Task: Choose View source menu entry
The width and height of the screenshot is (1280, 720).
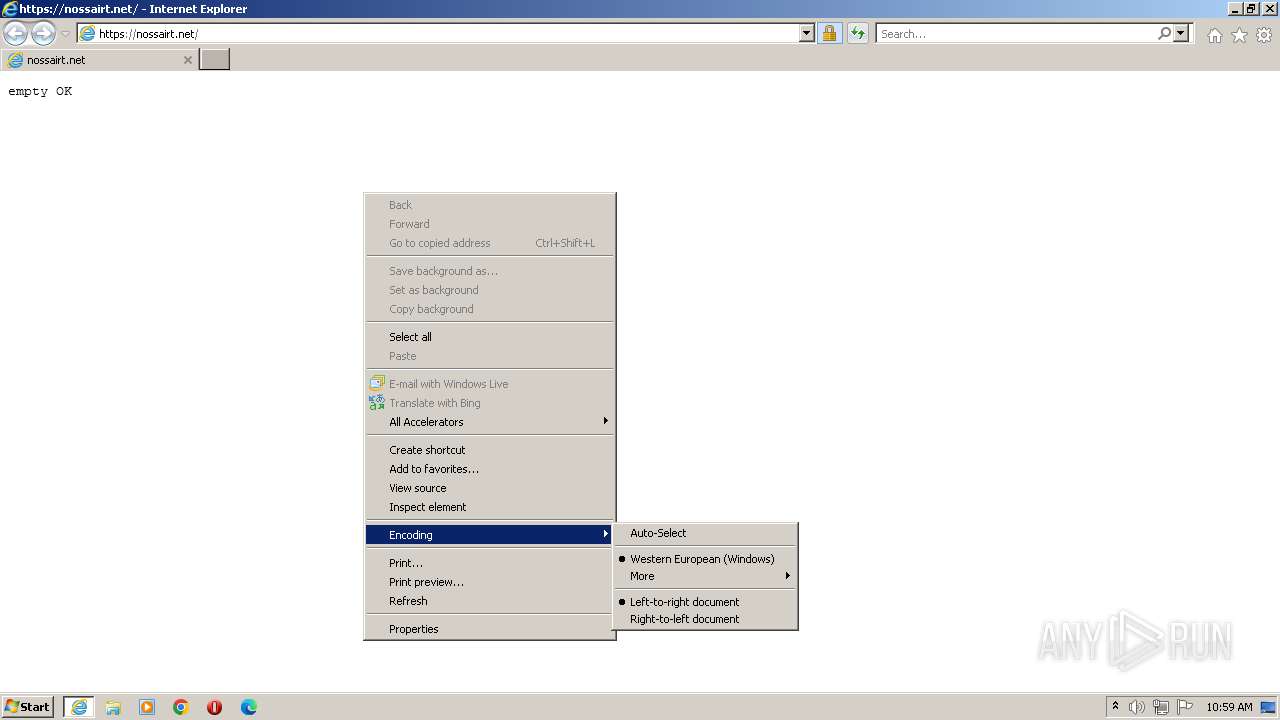Action: coord(490,488)
